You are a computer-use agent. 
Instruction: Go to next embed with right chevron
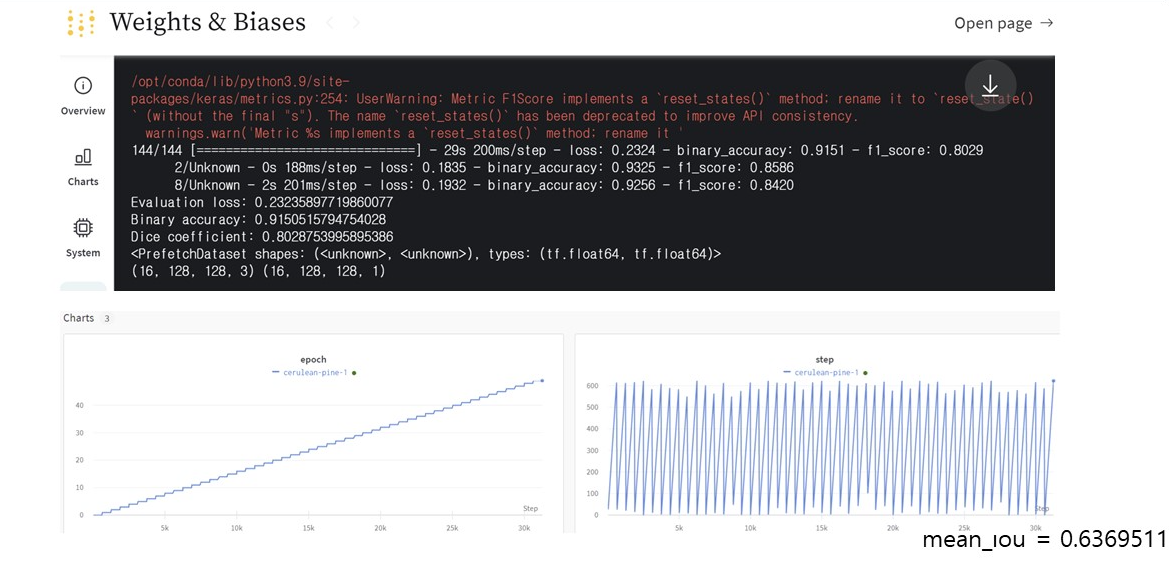(x=356, y=23)
